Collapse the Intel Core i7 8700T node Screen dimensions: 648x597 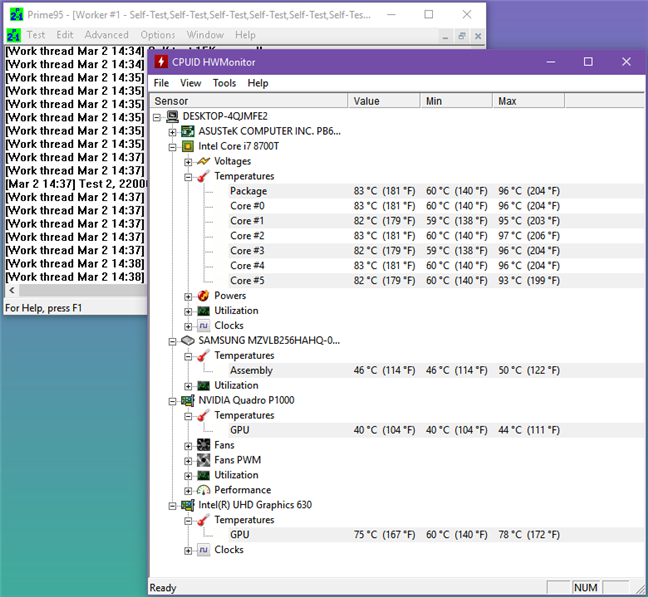coord(173,147)
